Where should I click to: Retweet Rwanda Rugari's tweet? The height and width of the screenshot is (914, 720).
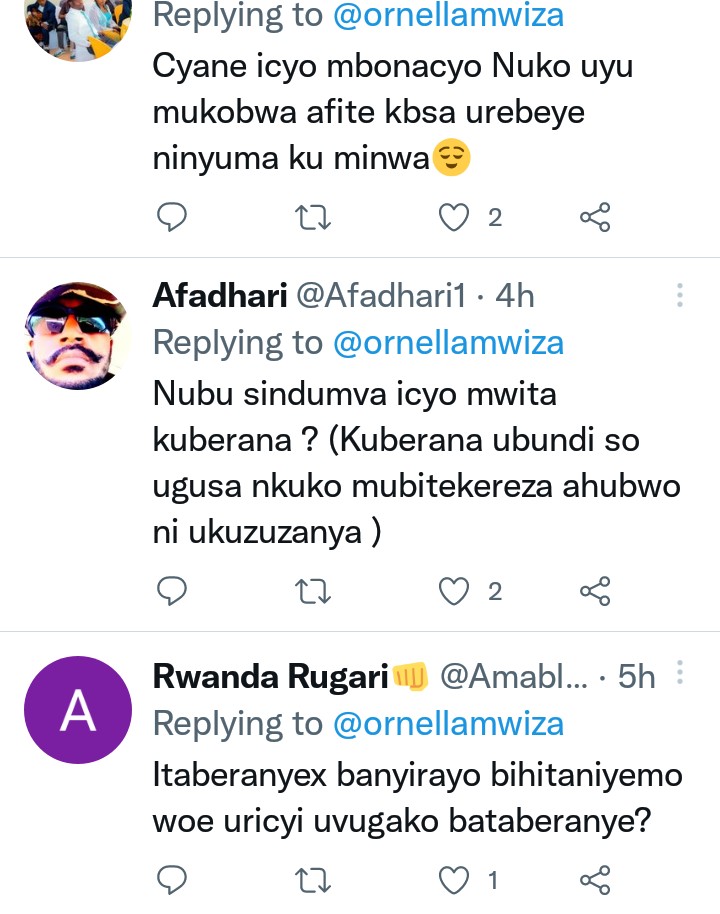coord(315,880)
